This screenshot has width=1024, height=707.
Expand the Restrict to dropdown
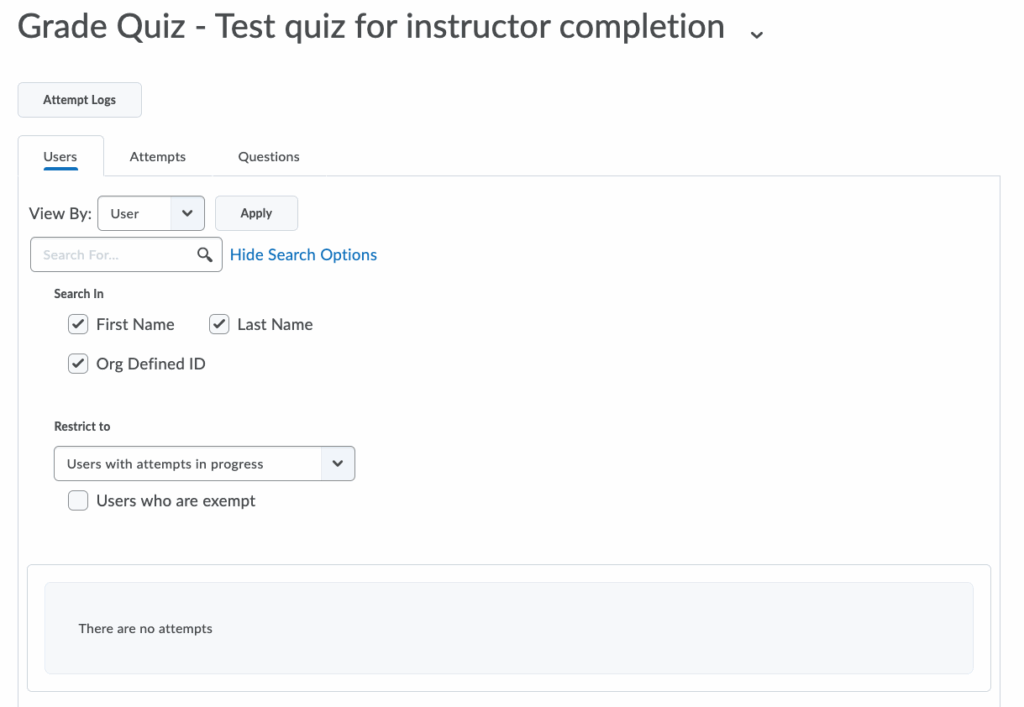pos(204,464)
